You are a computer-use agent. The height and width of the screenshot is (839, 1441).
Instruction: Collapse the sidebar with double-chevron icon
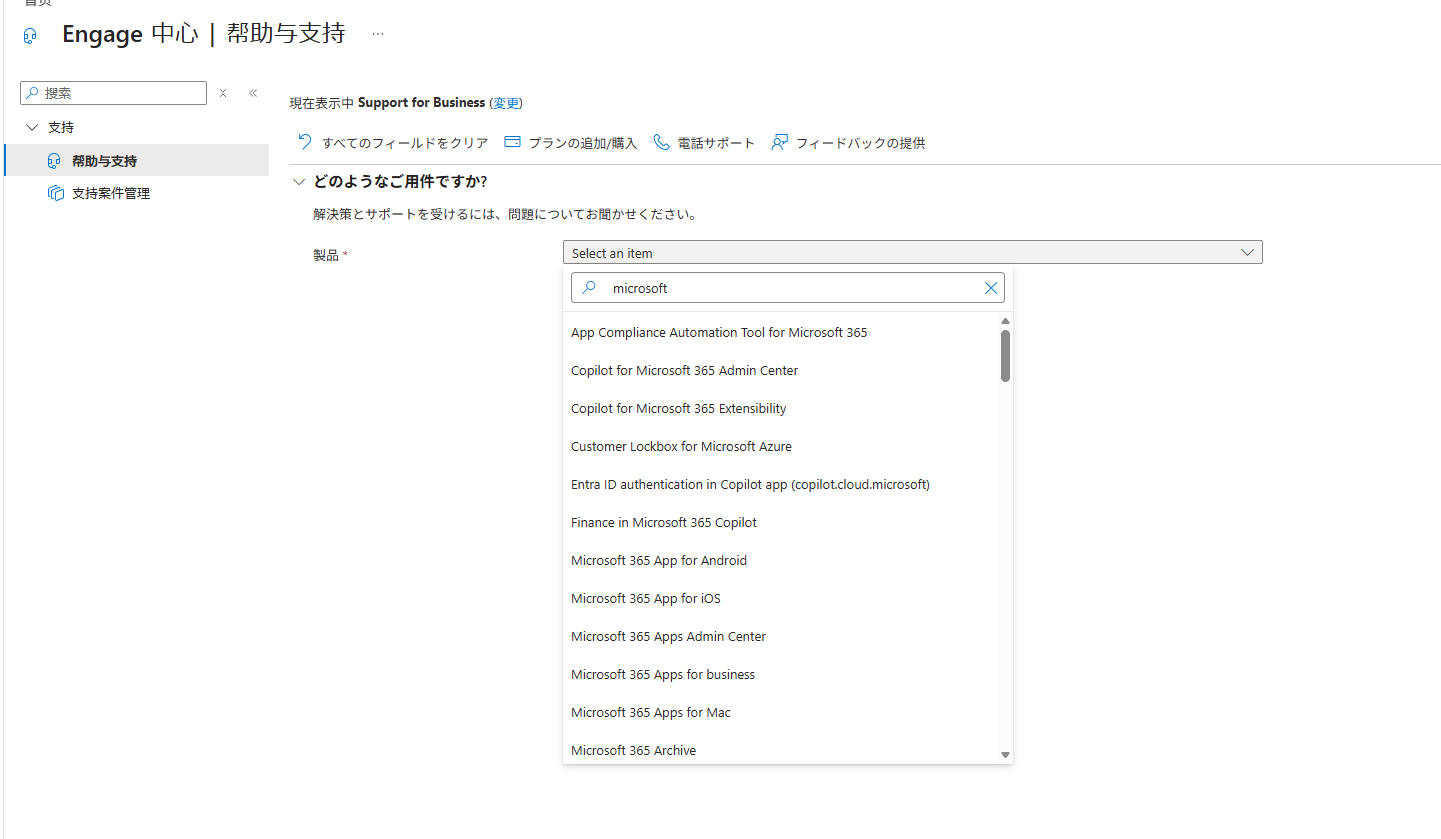pos(253,93)
